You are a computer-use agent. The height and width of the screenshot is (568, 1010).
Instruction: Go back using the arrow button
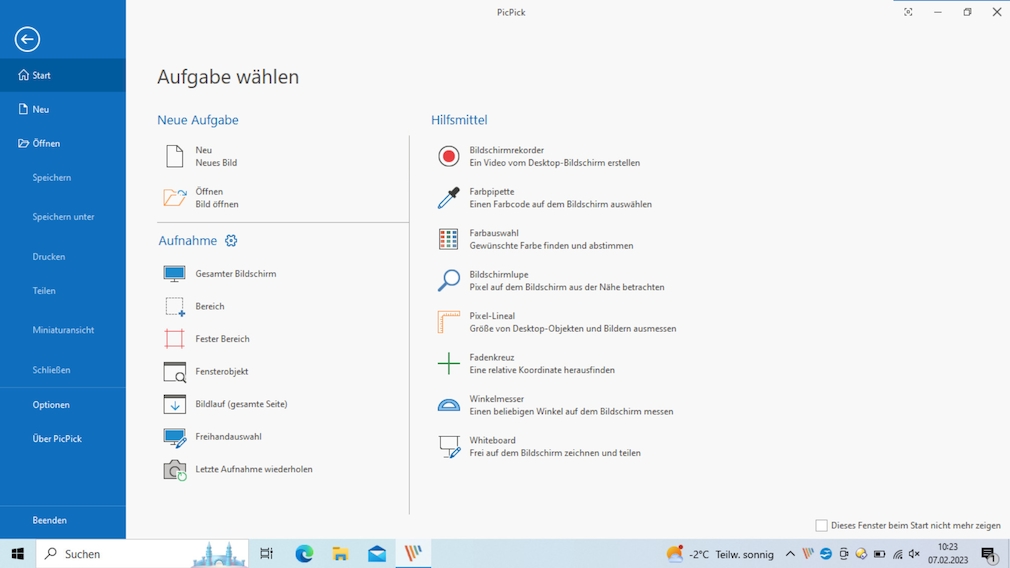click(x=27, y=39)
